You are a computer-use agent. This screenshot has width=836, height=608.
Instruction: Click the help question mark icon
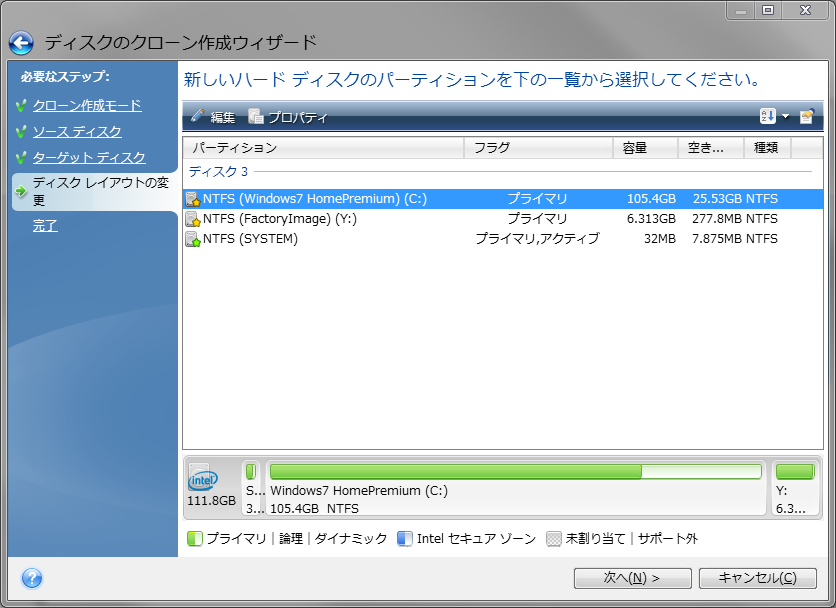pyautogui.click(x=32, y=578)
